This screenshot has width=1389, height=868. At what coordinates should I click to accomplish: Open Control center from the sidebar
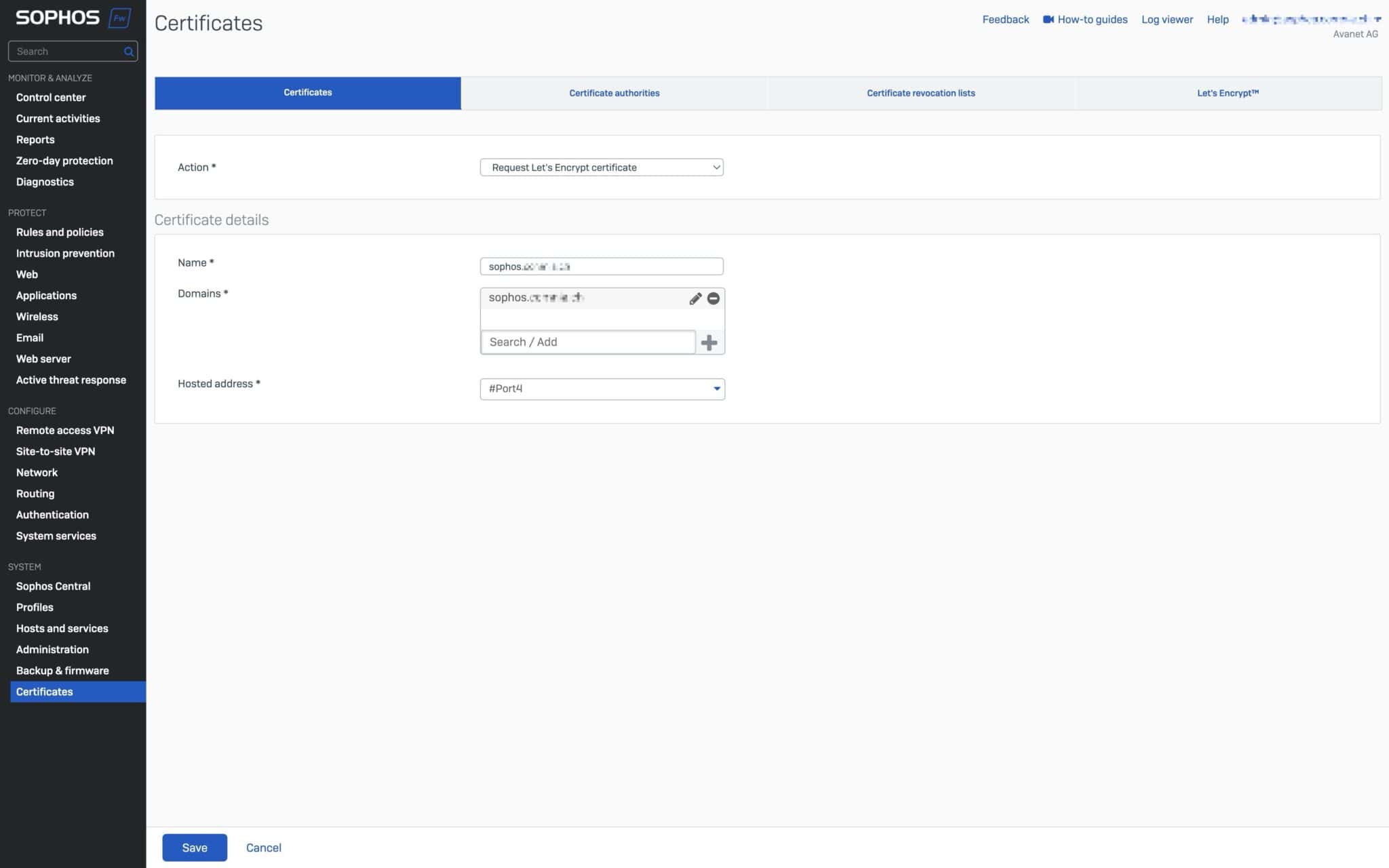click(51, 97)
